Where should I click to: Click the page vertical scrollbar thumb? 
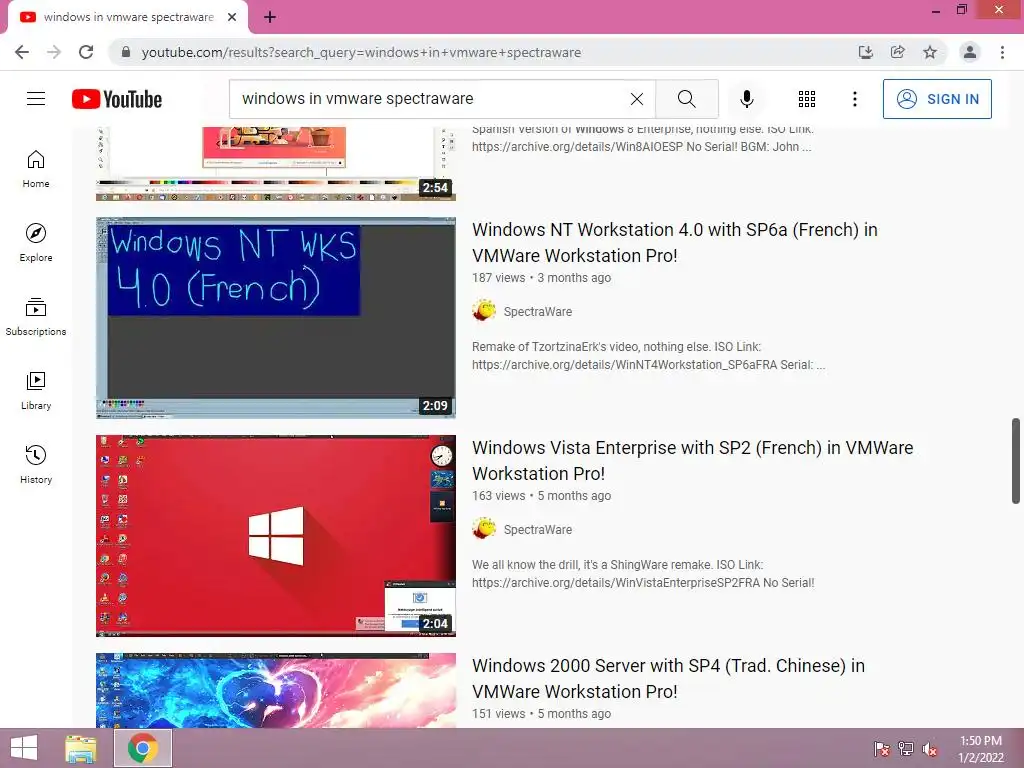pos(1016,461)
